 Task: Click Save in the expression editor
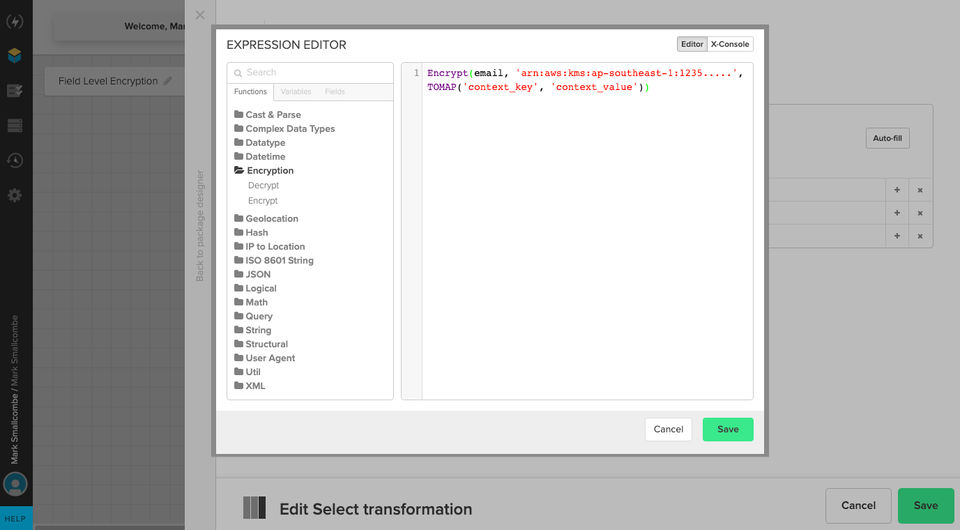coord(728,429)
